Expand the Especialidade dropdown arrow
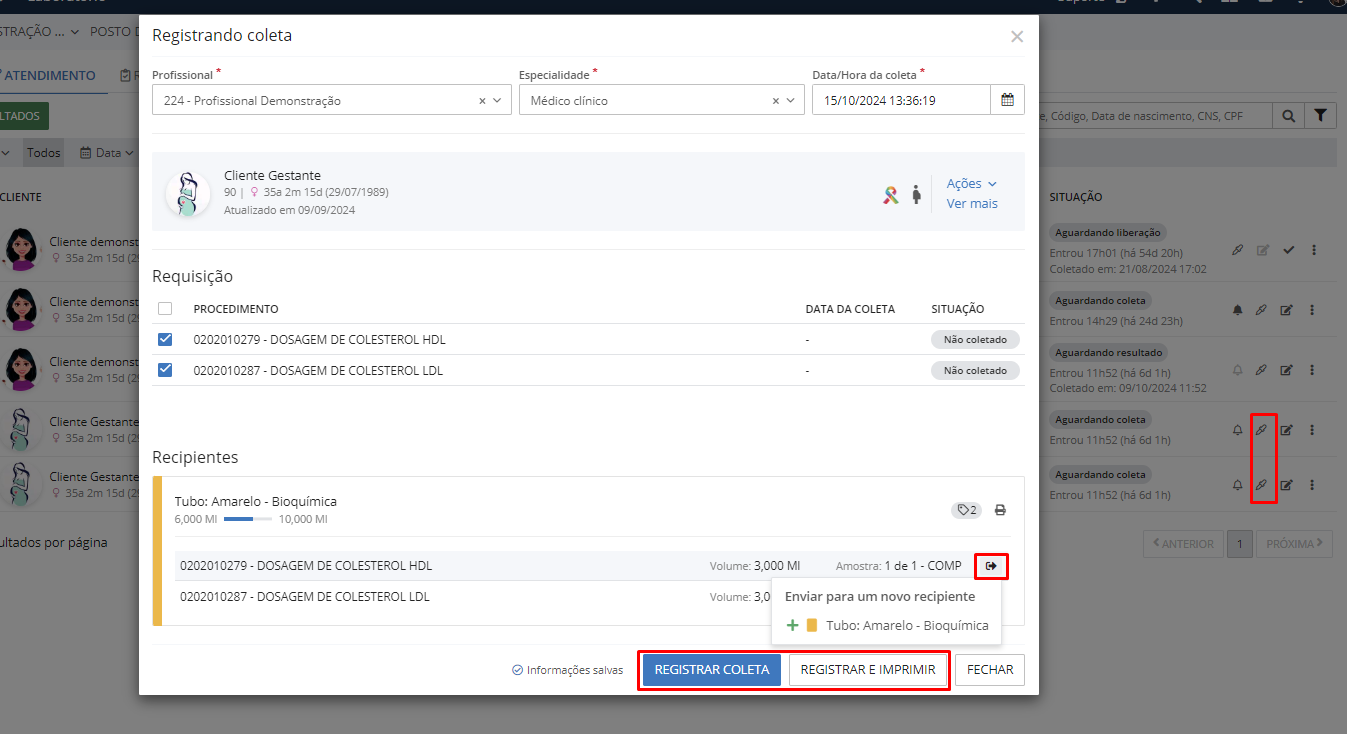The width and height of the screenshot is (1347, 734). pos(791,101)
